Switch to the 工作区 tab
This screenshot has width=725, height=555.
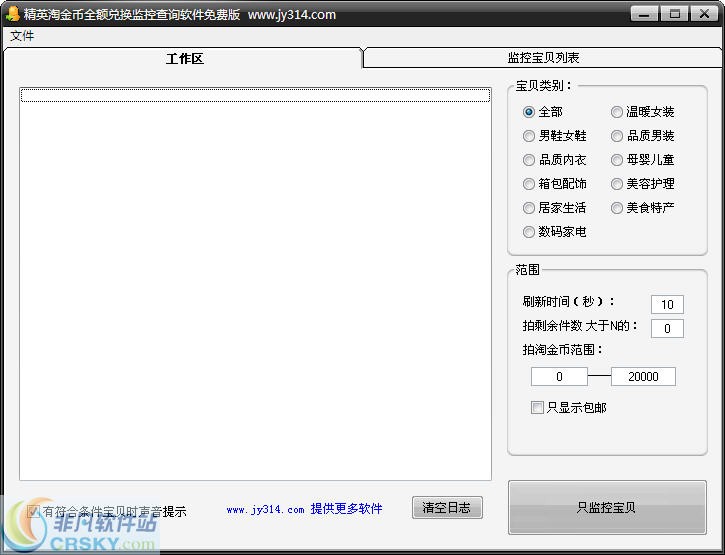[x=184, y=58]
